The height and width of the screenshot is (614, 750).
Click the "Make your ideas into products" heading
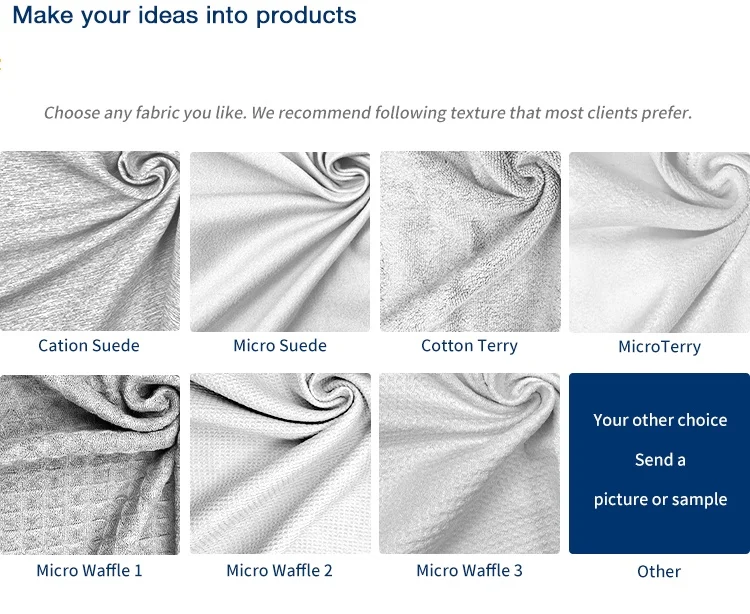tap(184, 15)
